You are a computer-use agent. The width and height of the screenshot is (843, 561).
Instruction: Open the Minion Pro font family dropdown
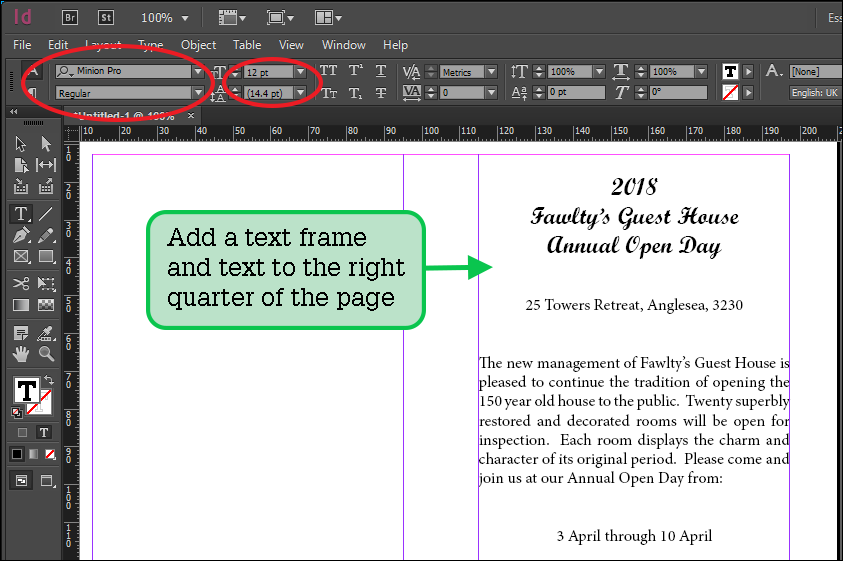click(198, 71)
